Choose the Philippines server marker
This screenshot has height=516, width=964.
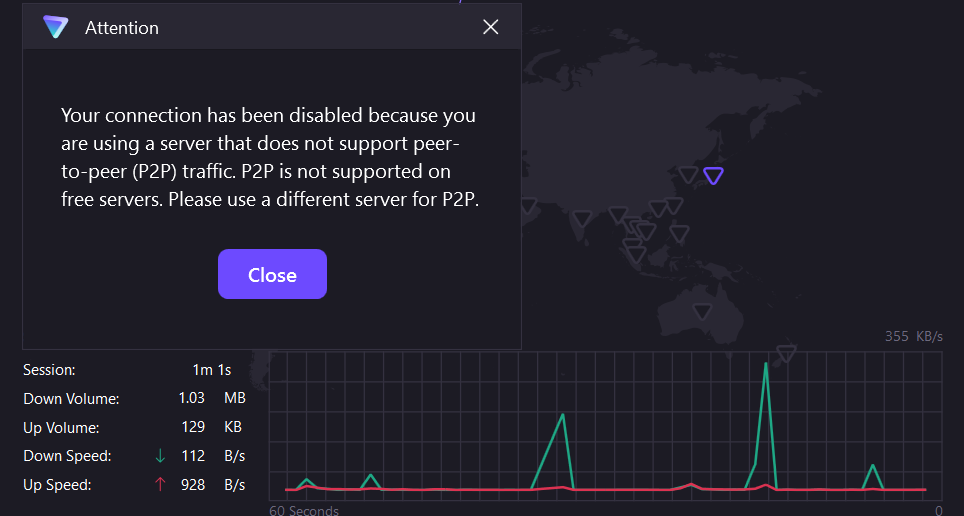680,234
